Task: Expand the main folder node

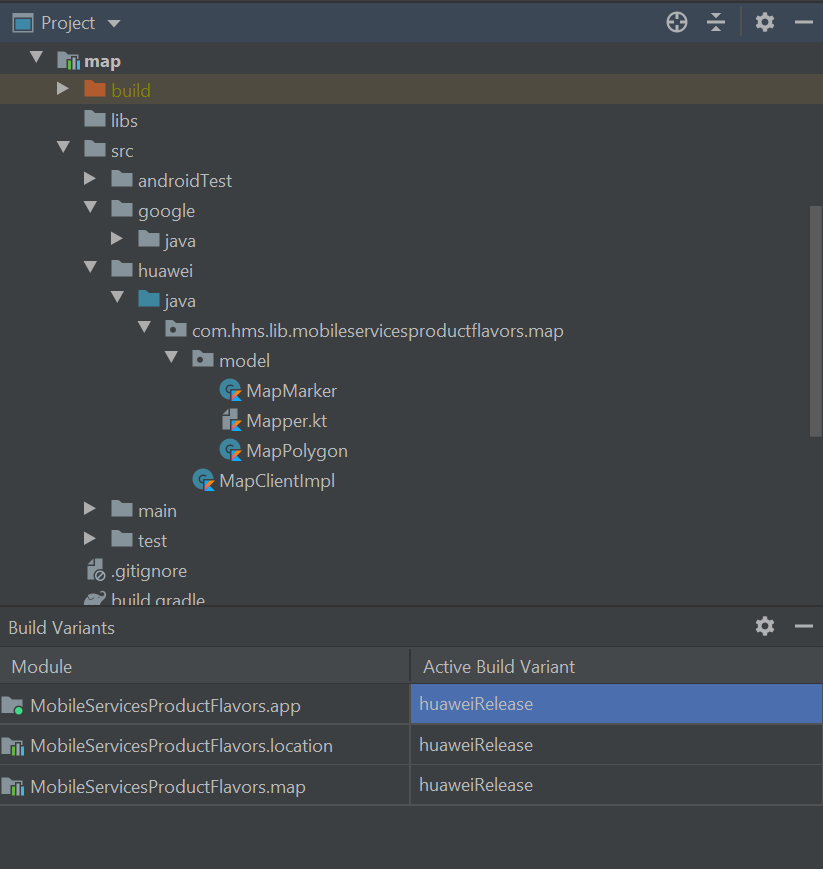Action: pos(90,509)
